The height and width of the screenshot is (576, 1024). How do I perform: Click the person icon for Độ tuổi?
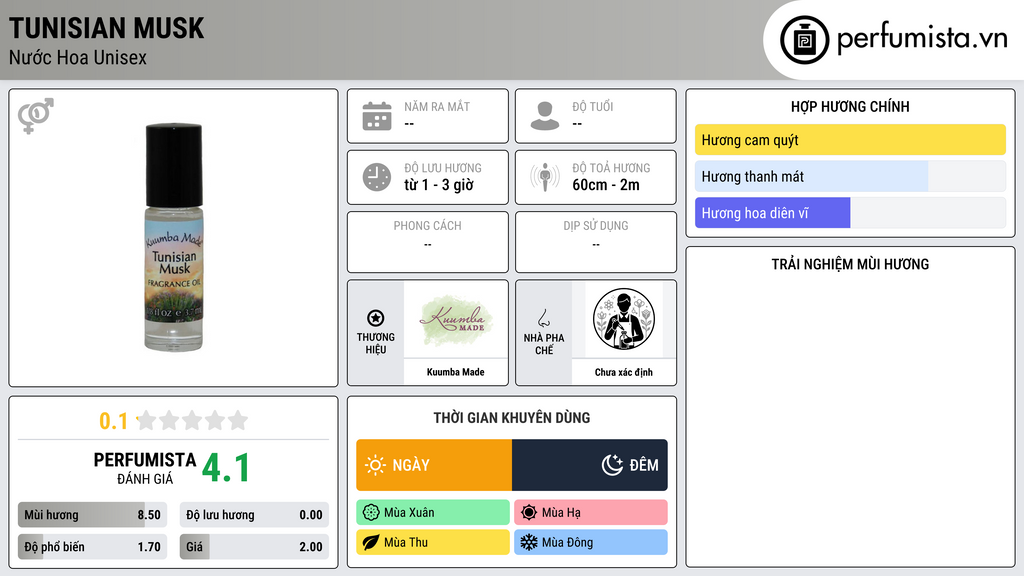[545, 116]
